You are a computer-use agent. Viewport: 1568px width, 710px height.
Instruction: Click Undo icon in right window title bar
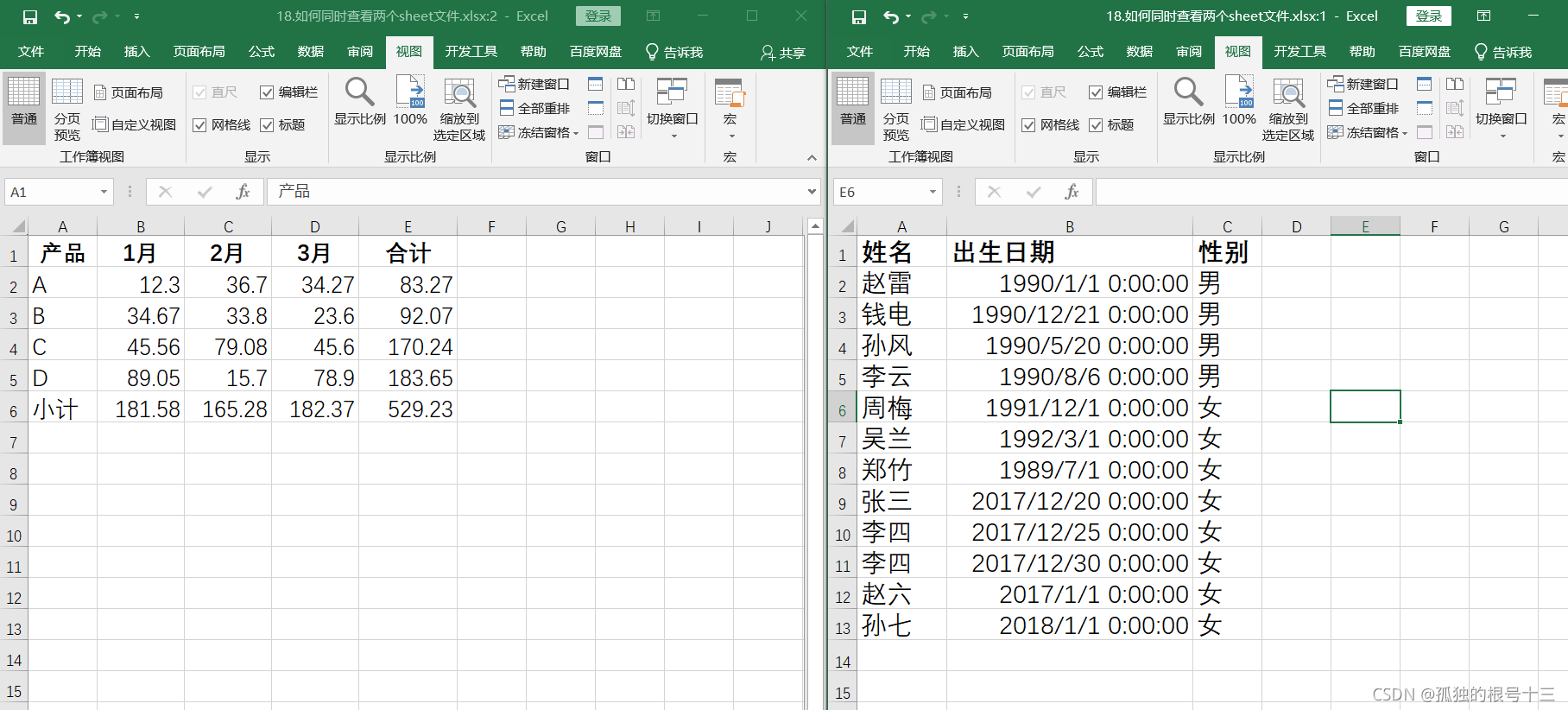(890, 16)
